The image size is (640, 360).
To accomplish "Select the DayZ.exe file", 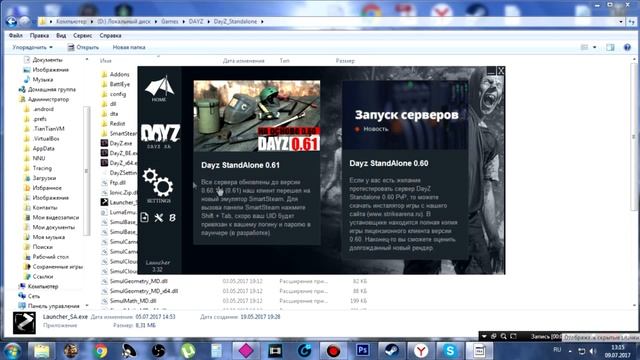I will [x=116, y=143].
